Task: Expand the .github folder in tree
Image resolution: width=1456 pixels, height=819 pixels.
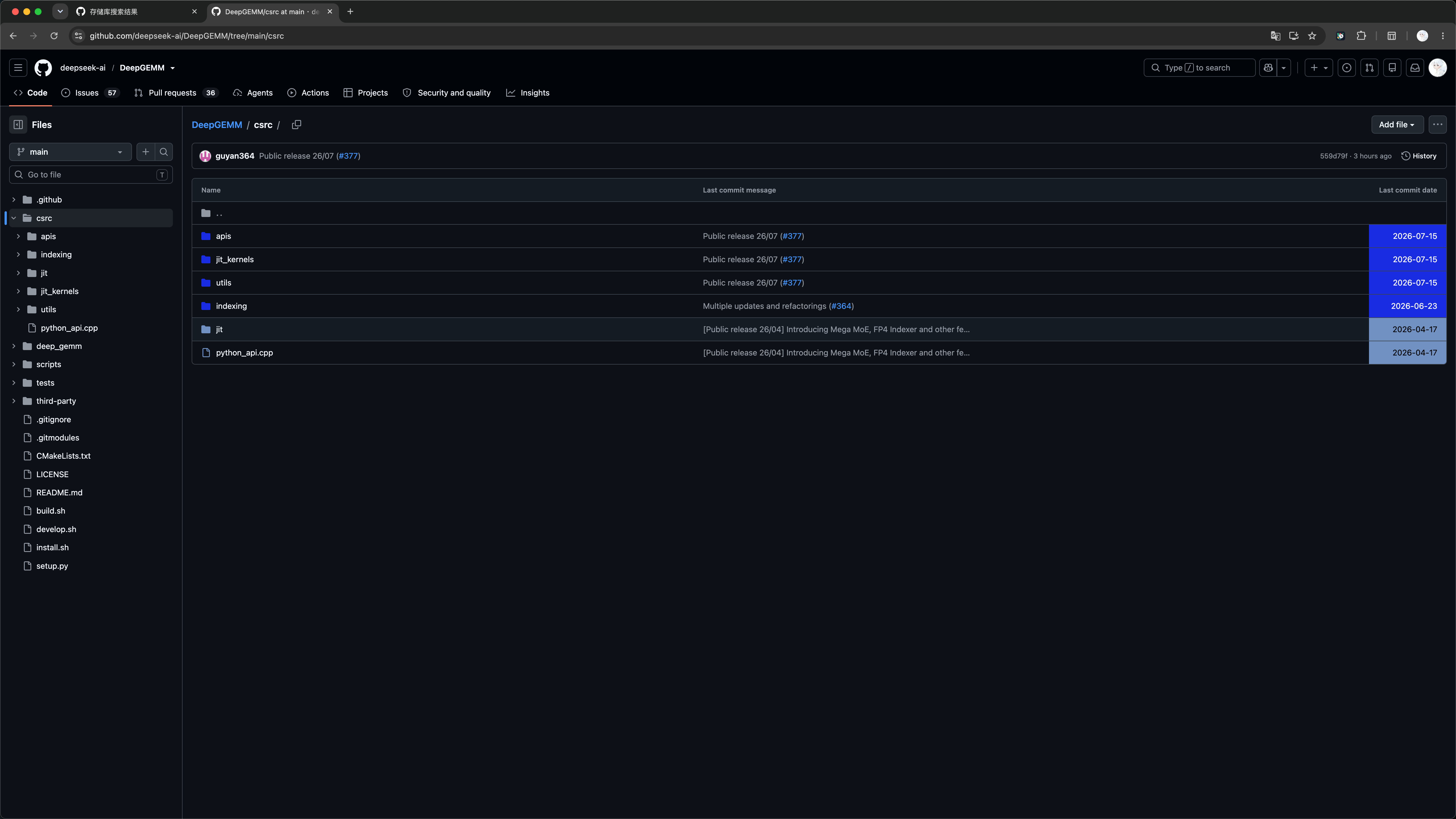Action: 14,200
